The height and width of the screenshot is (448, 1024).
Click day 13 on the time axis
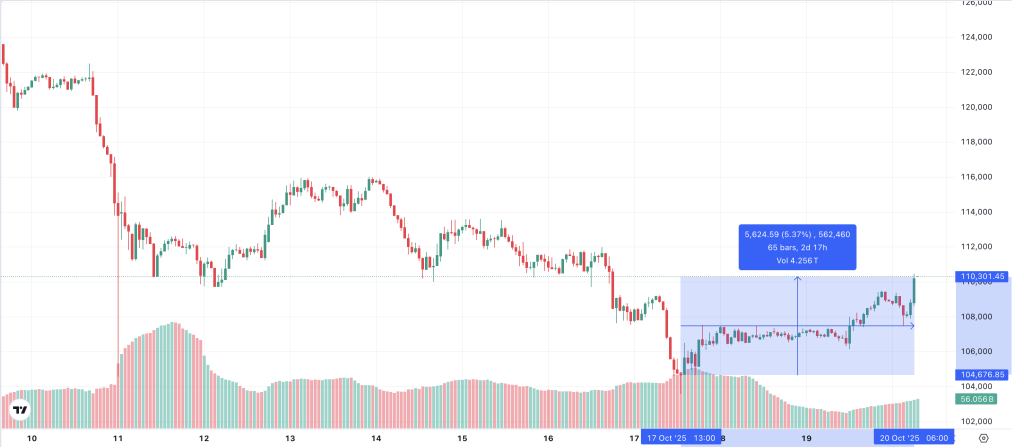290,438
